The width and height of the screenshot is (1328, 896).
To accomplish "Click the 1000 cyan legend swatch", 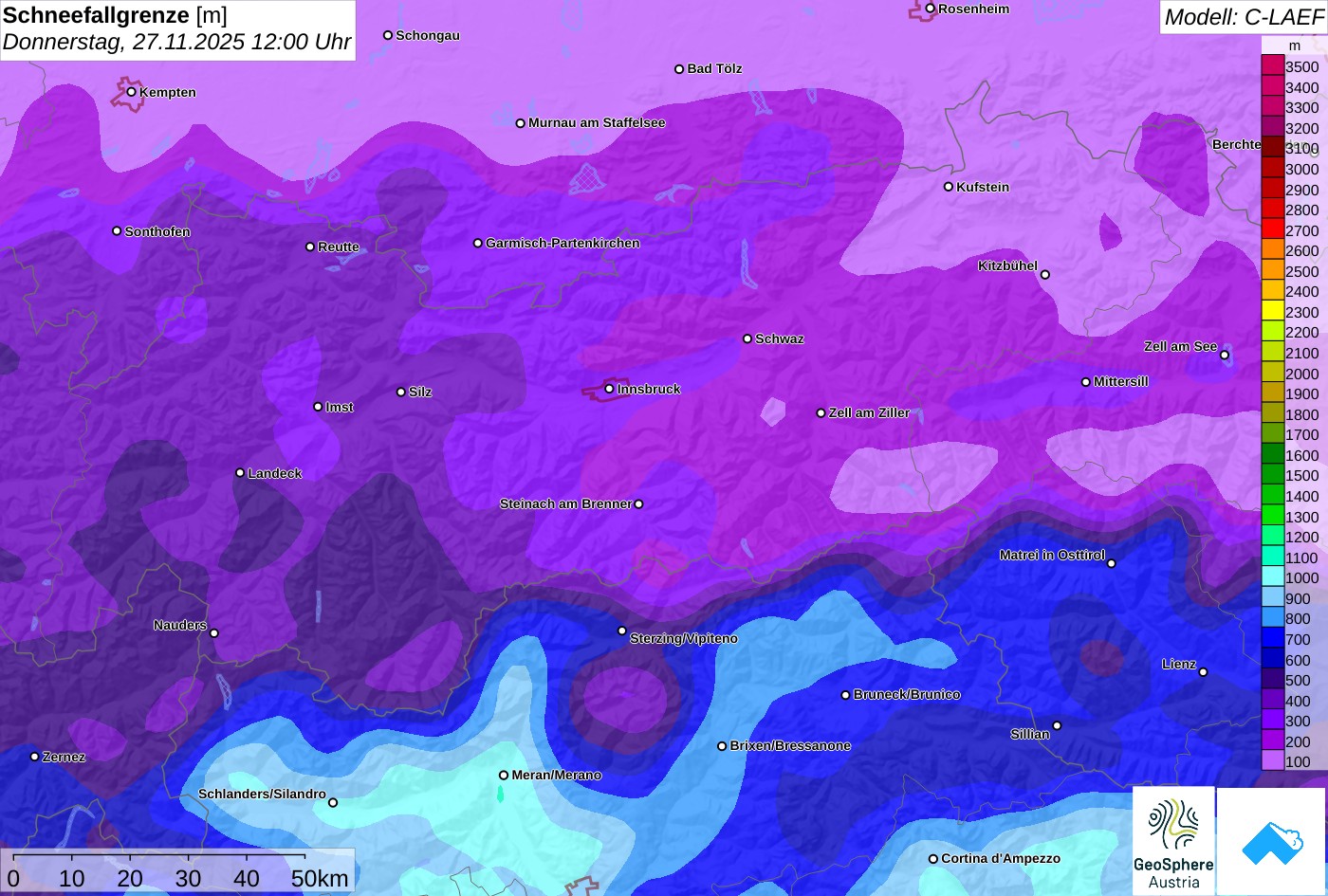I will (1272, 577).
